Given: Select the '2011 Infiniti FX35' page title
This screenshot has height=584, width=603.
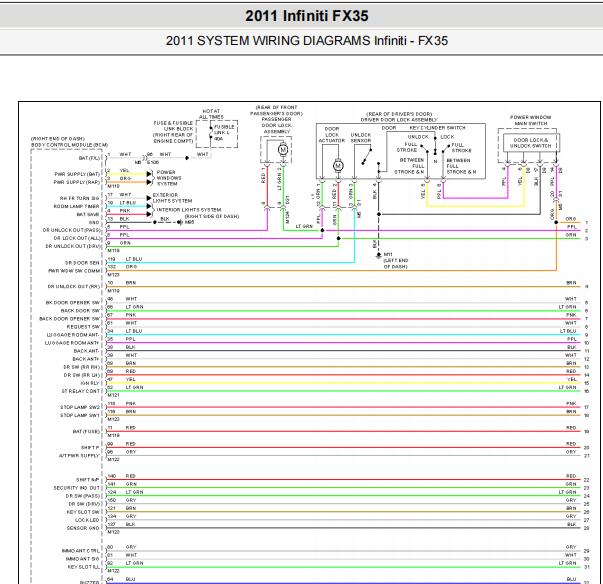Looking at the screenshot, I should pyautogui.click(x=306, y=16).
